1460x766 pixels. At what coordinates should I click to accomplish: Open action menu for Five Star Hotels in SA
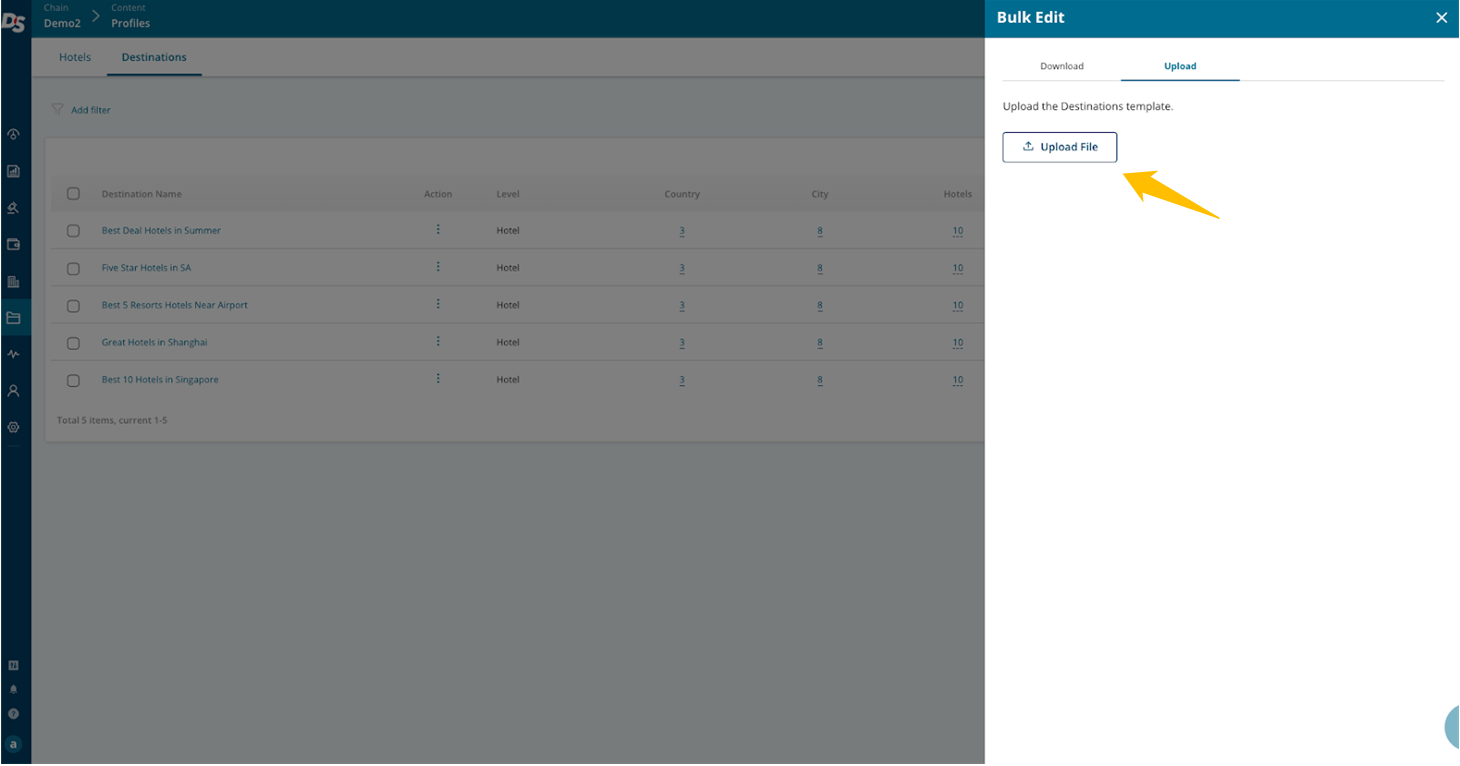pyautogui.click(x=438, y=267)
